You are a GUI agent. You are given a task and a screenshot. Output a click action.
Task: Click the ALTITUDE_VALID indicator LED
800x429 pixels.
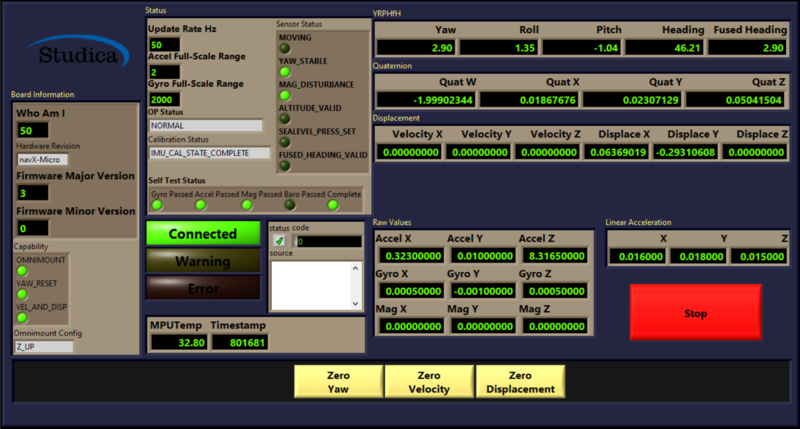point(284,119)
